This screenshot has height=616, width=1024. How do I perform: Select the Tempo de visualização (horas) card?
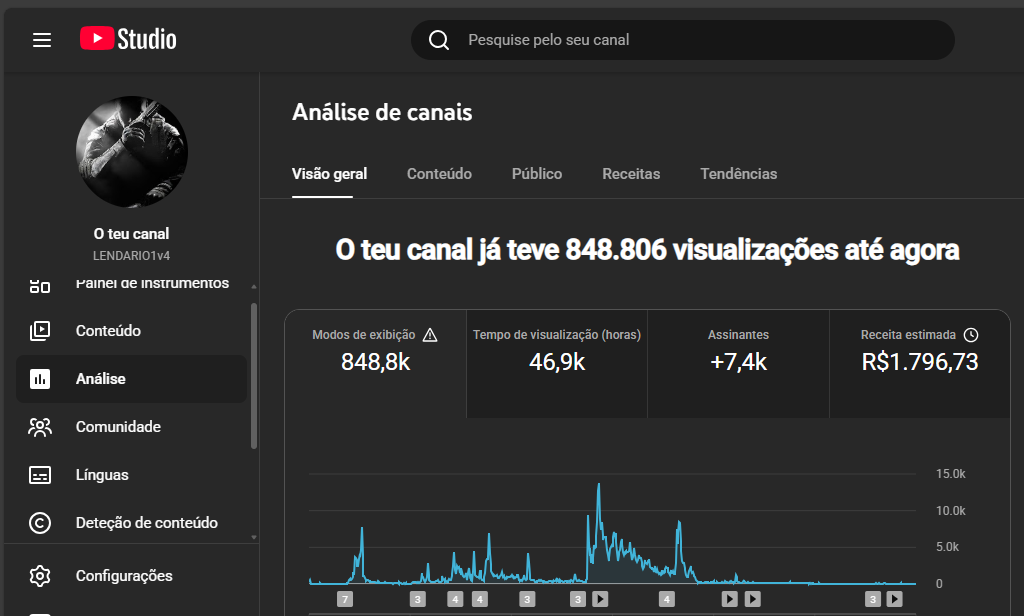point(557,364)
